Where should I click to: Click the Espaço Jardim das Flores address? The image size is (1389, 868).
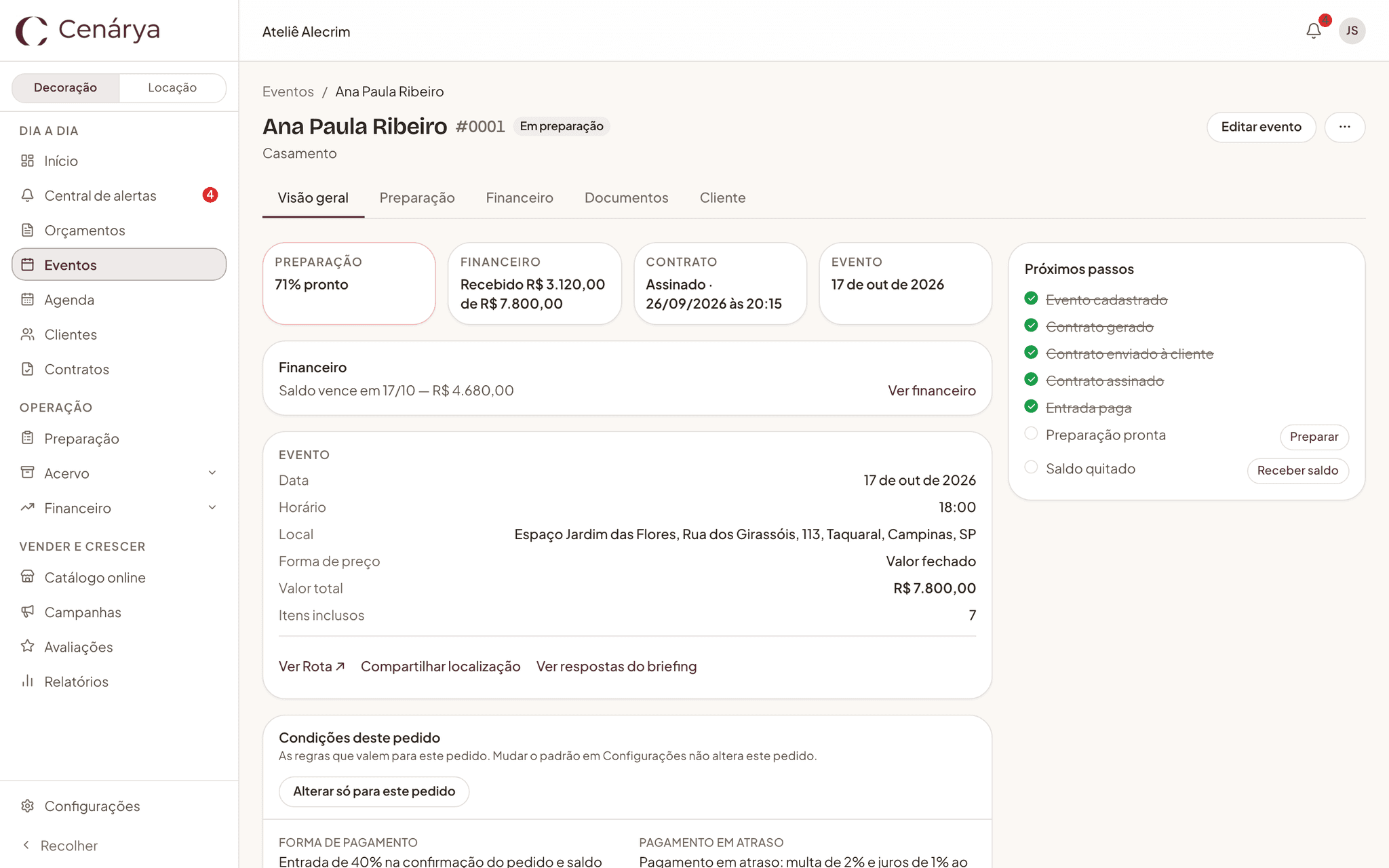(x=745, y=534)
